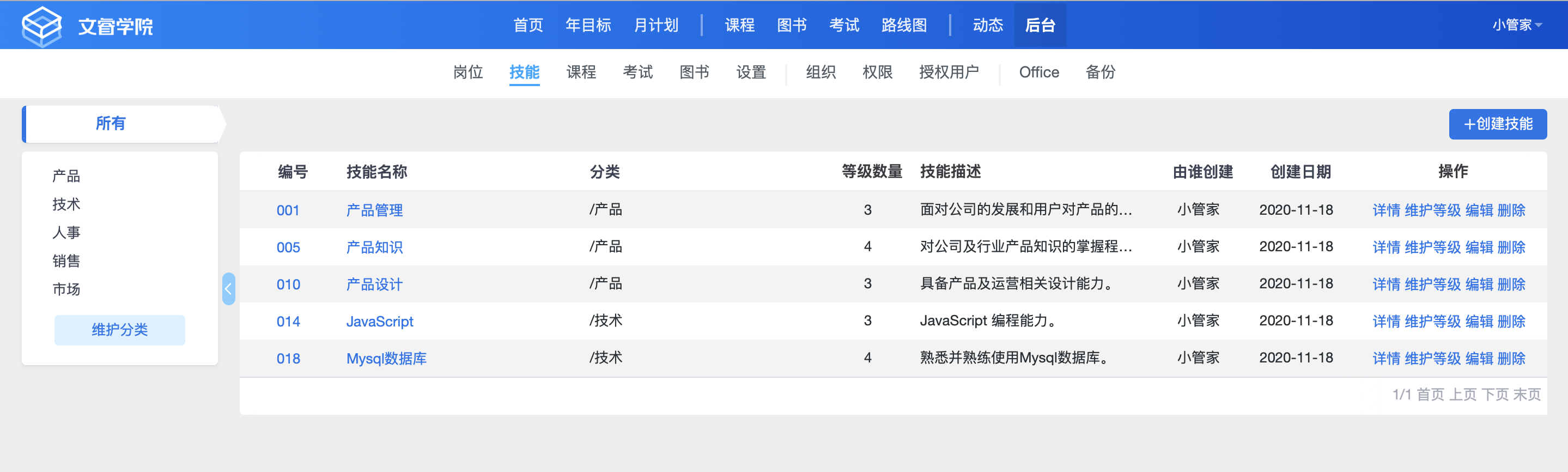Switch to the 备份 sub-tab

tap(1101, 72)
